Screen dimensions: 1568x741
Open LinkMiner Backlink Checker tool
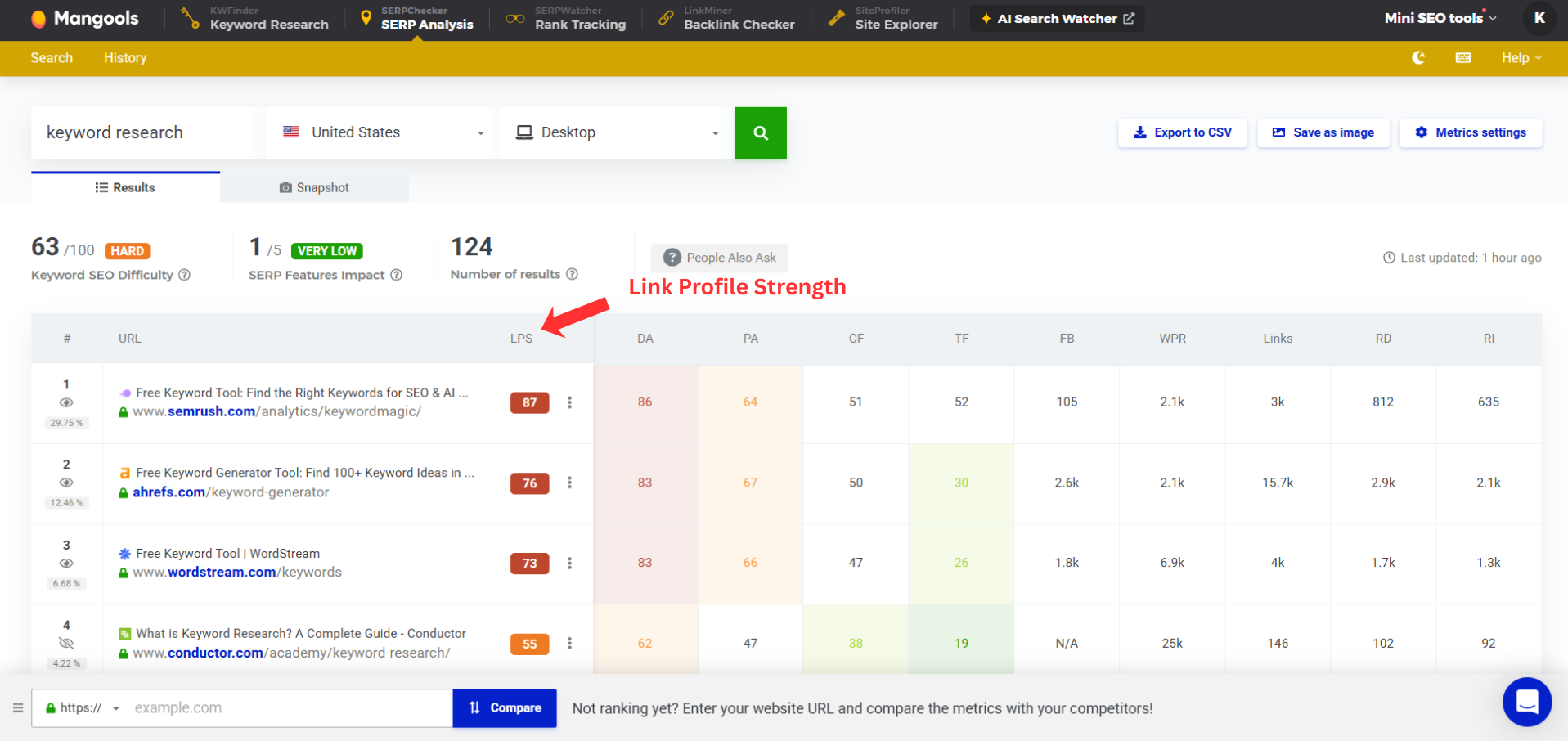[x=726, y=18]
